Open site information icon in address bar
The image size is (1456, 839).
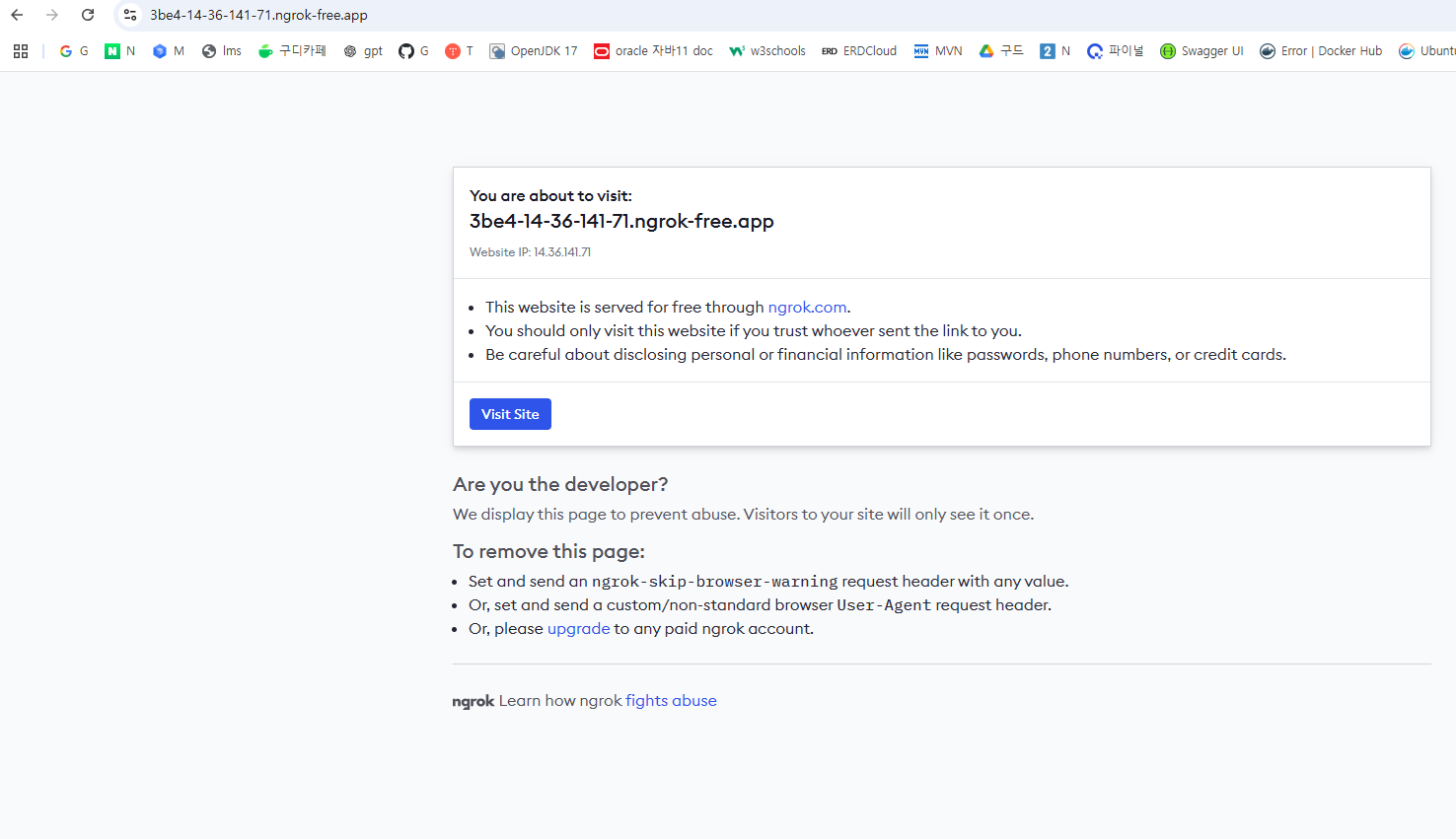[x=130, y=15]
